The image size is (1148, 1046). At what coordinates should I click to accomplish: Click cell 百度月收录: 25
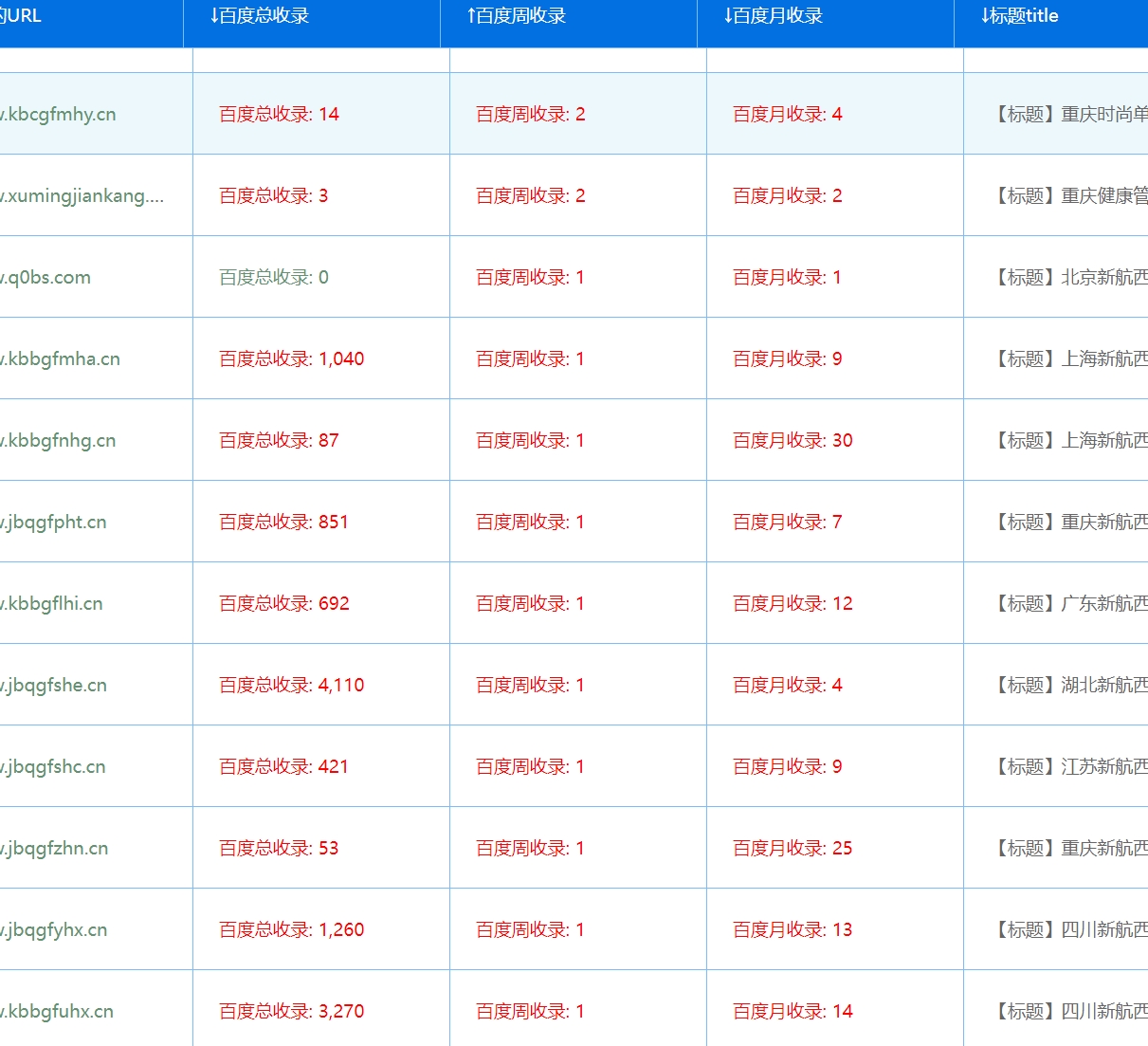[x=793, y=848]
